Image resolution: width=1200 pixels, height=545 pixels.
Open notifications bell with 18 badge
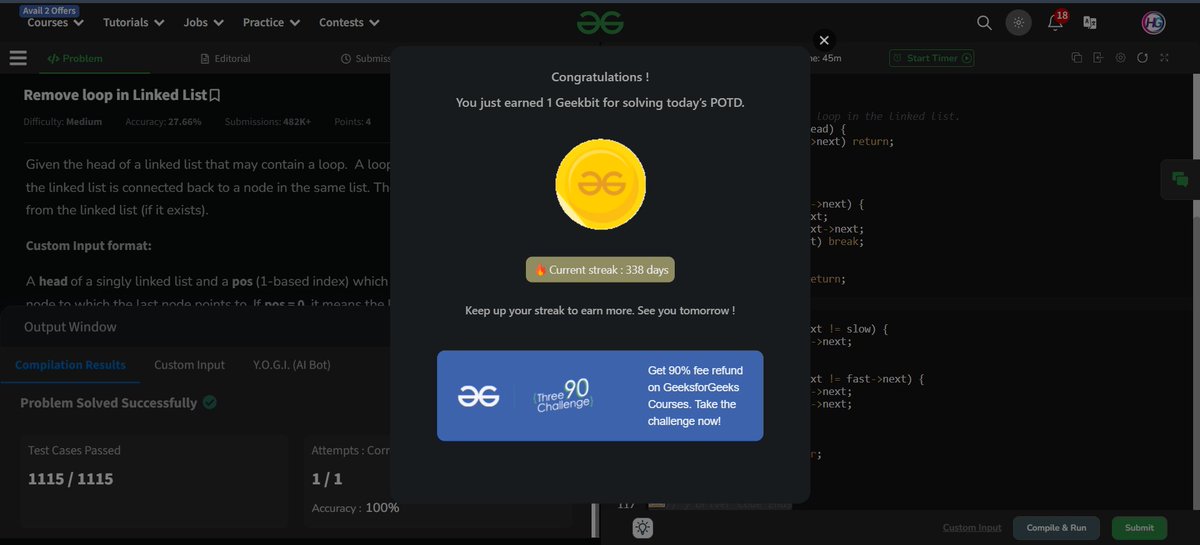(1056, 21)
